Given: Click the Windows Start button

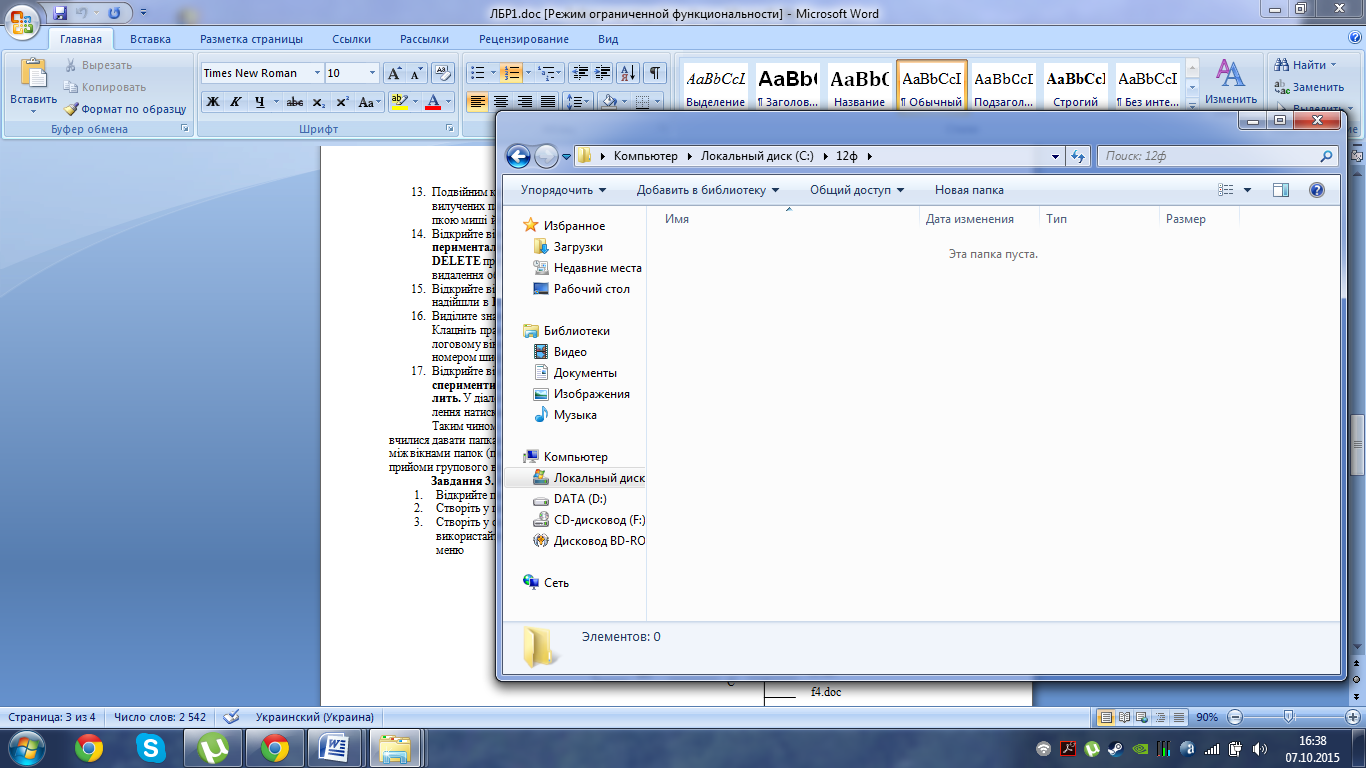Looking at the screenshot, I should (25, 747).
